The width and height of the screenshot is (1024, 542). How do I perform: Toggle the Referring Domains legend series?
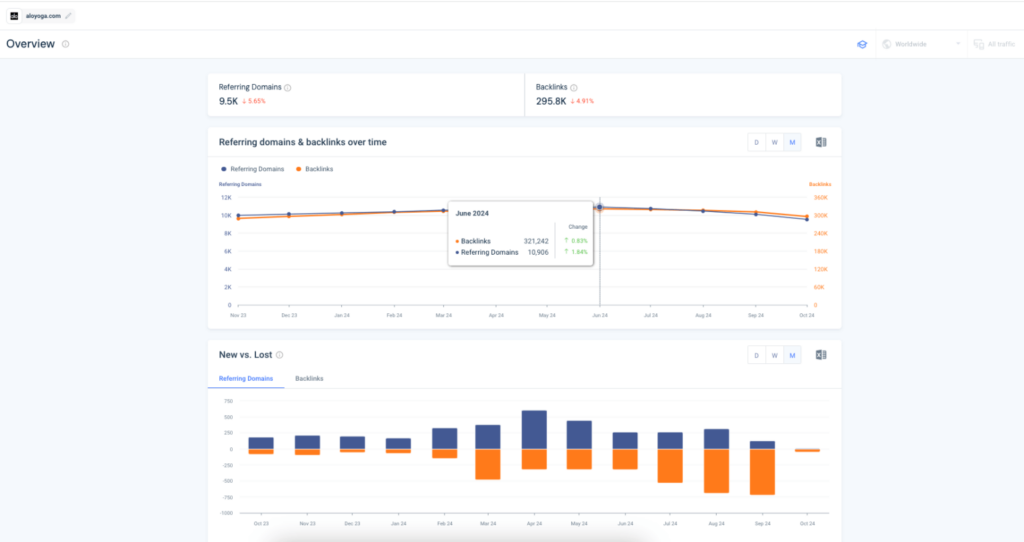coord(254,169)
